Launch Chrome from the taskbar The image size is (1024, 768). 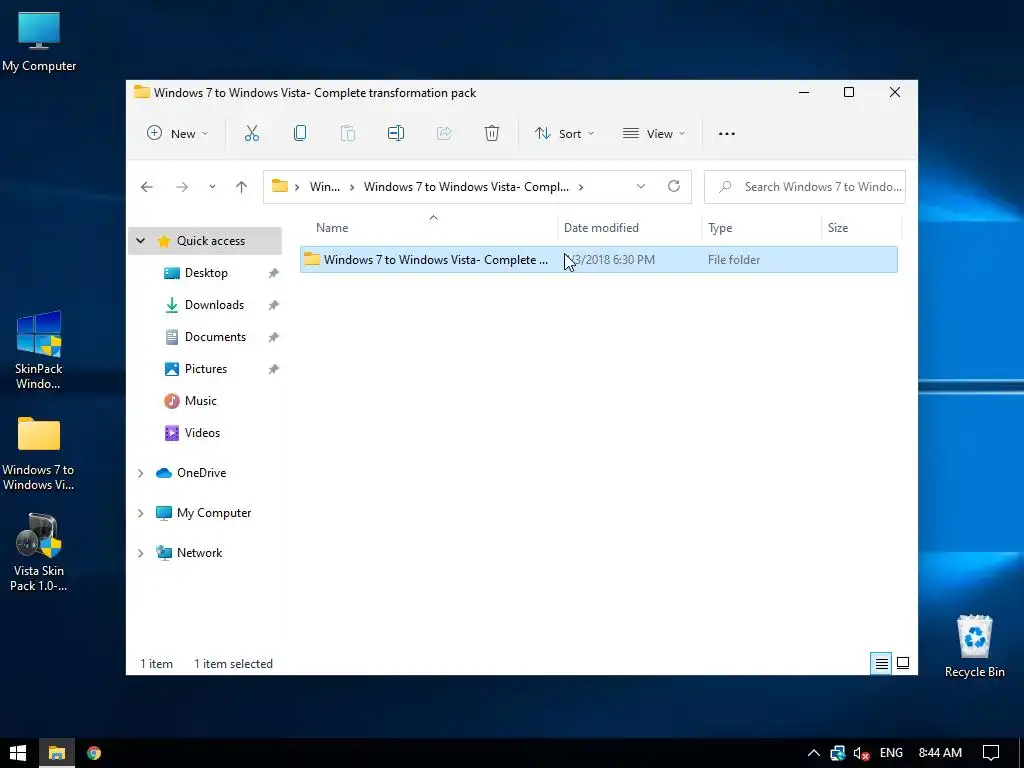[x=94, y=753]
